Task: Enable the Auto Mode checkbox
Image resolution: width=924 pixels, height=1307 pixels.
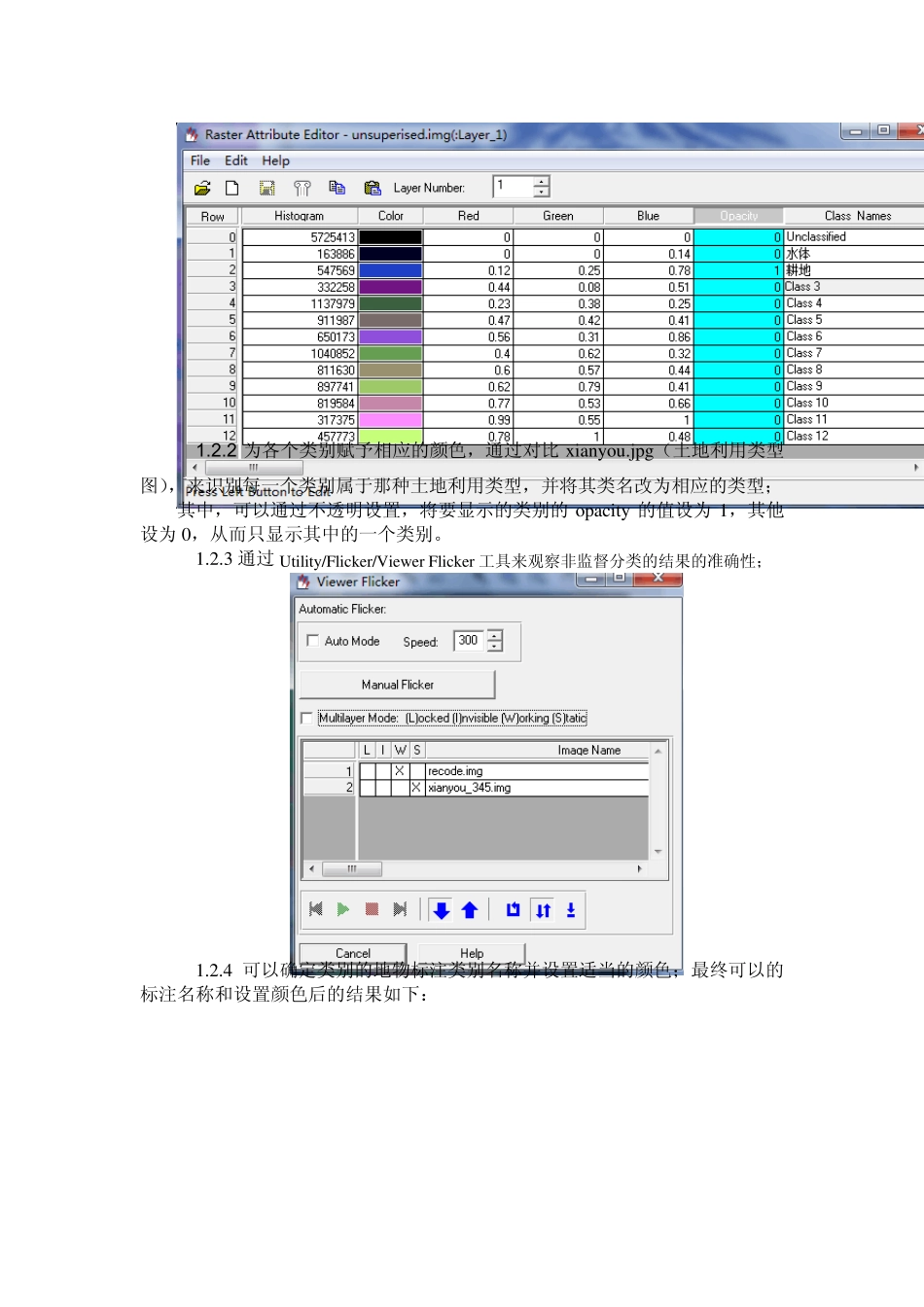Action: (312, 641)
